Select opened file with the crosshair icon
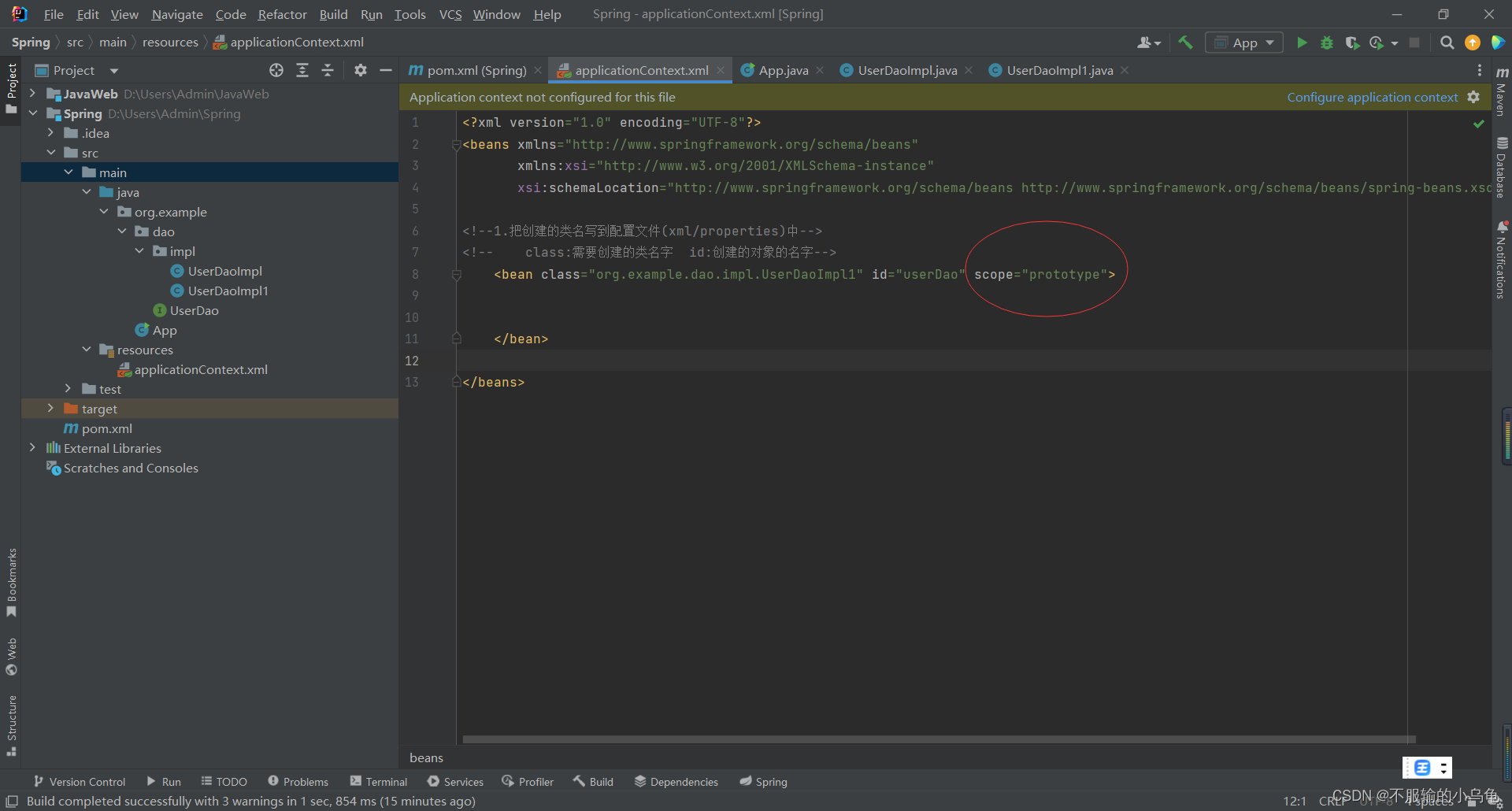 tap(276, 70)
